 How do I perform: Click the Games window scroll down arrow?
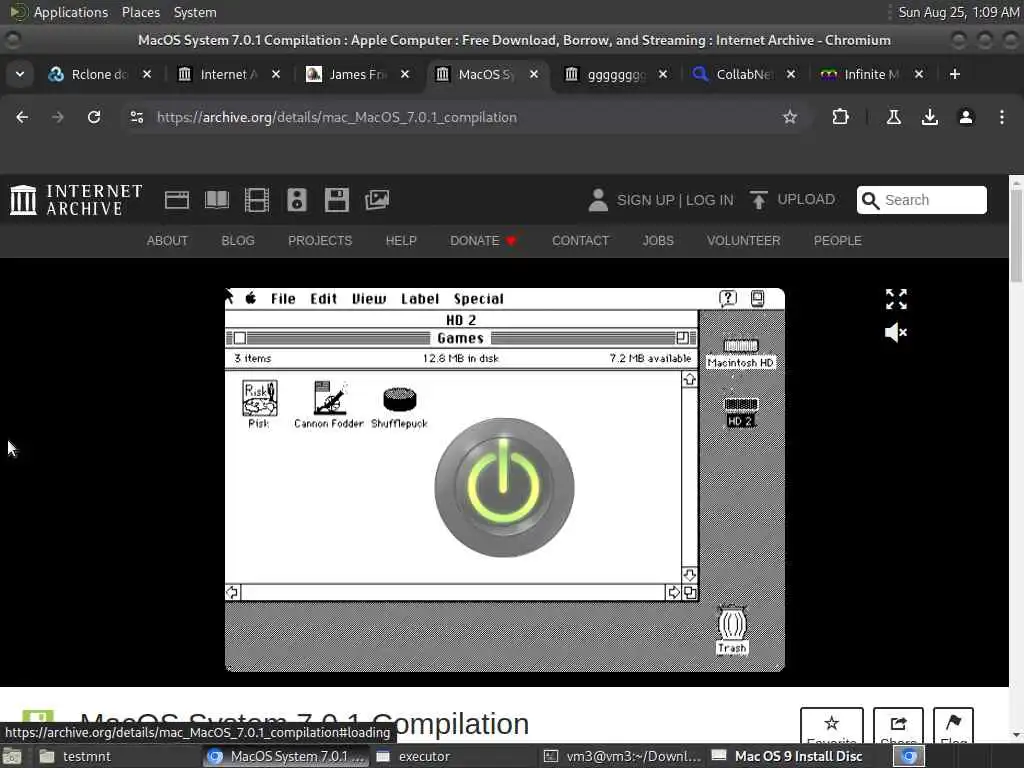(690, 575)
